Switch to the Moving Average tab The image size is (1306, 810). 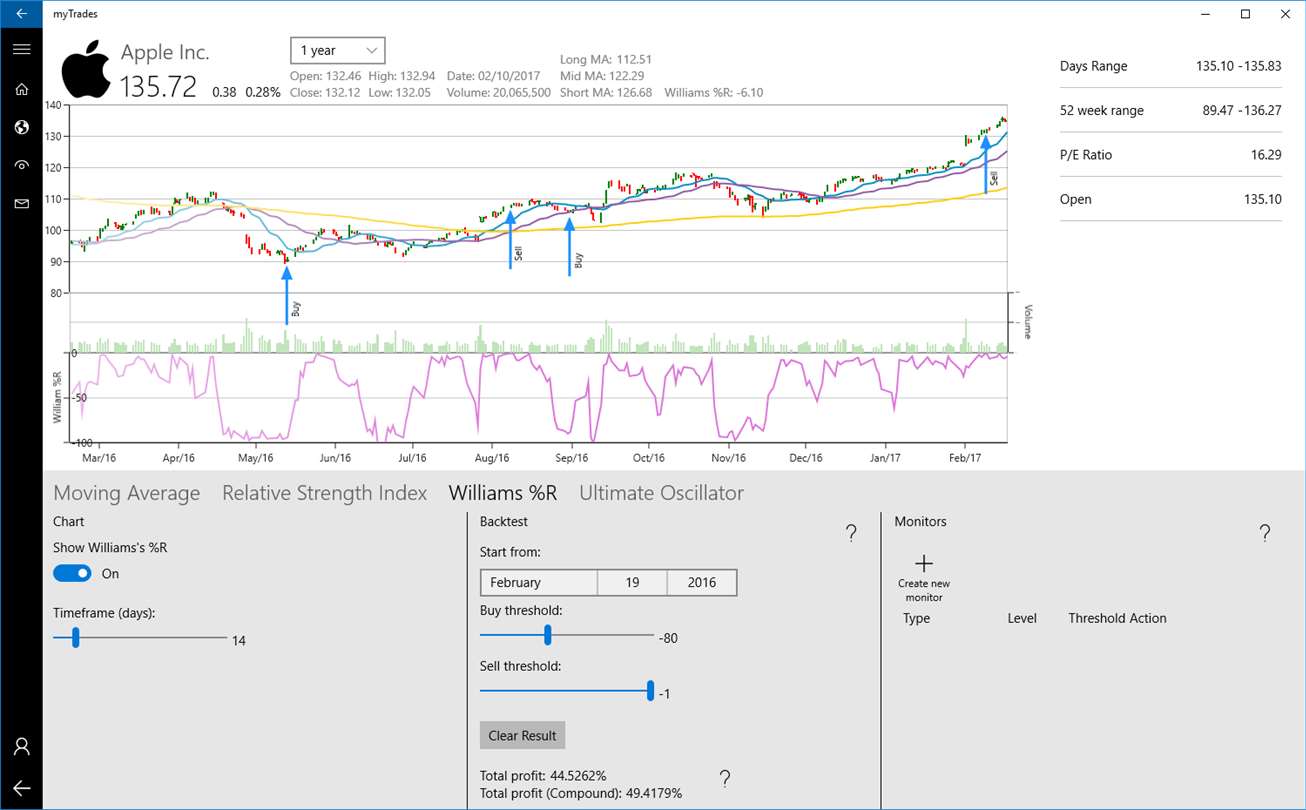coord(127,493)
